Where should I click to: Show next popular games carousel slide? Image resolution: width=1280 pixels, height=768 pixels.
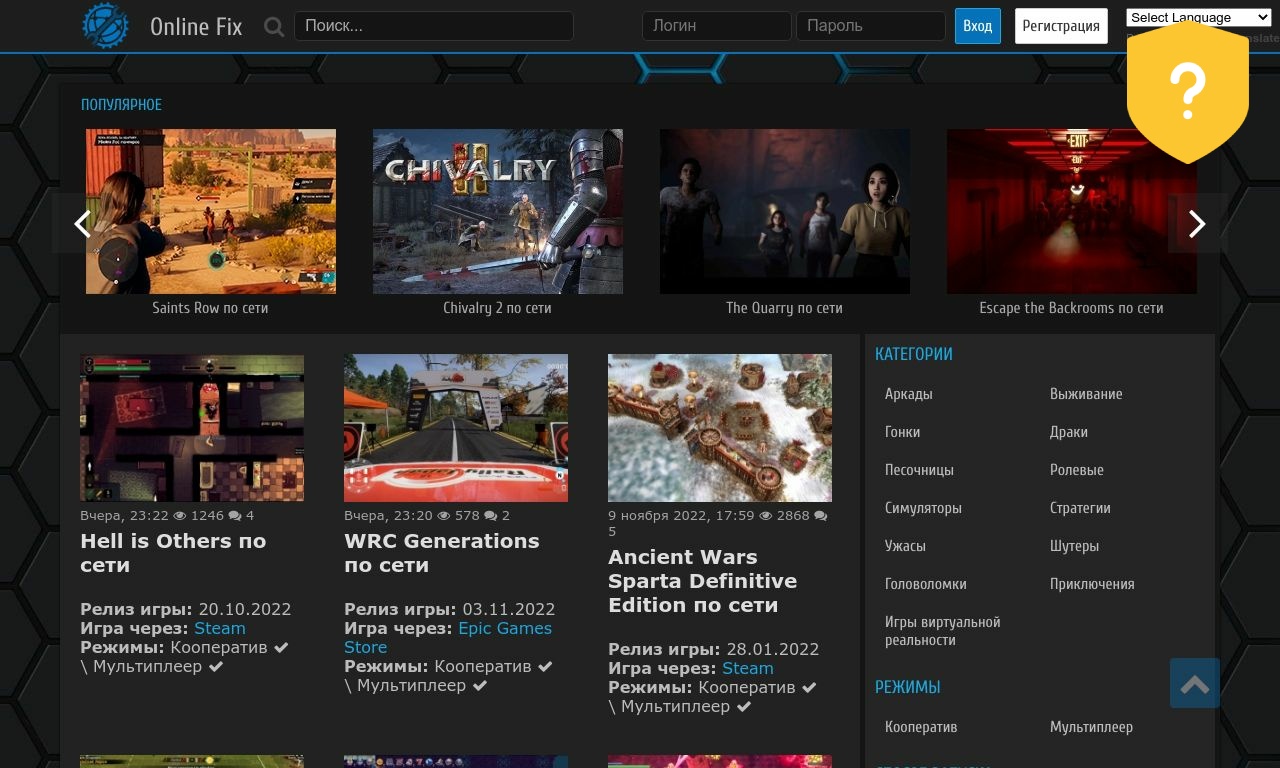coord(1197,224)
